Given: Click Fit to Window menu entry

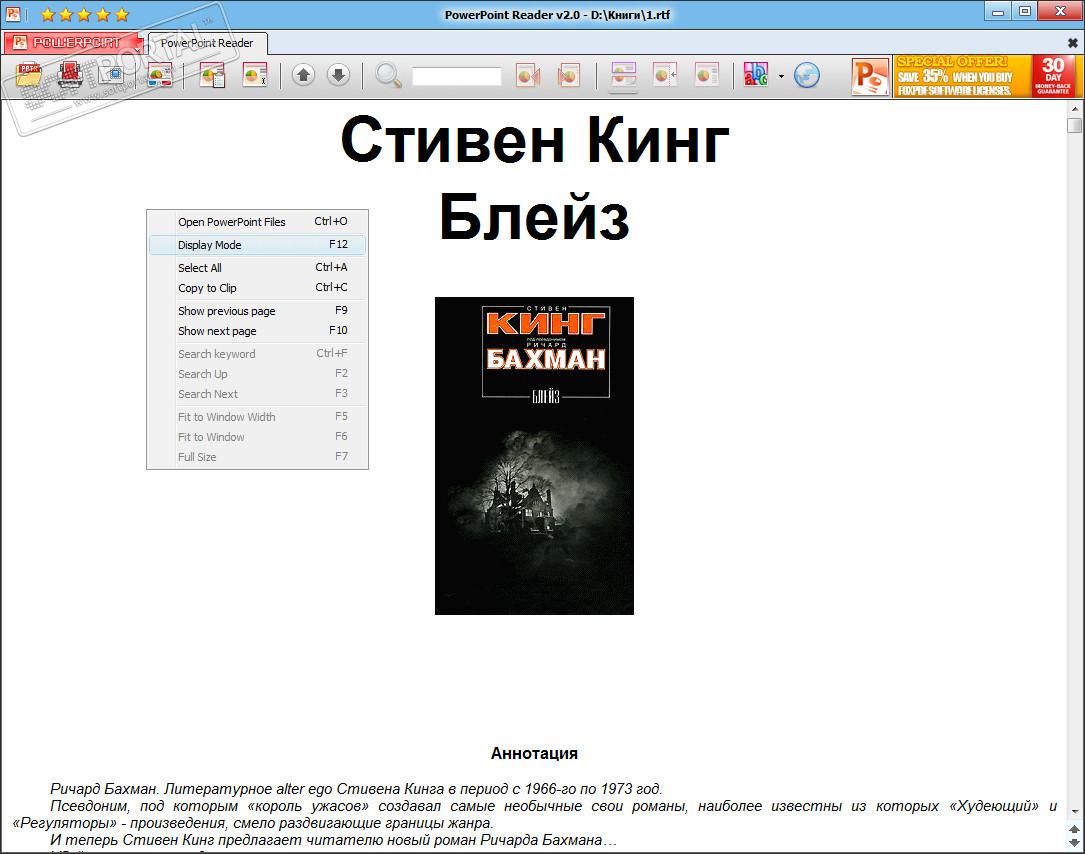Looking at the screenshot, I should tap(257, 436).
